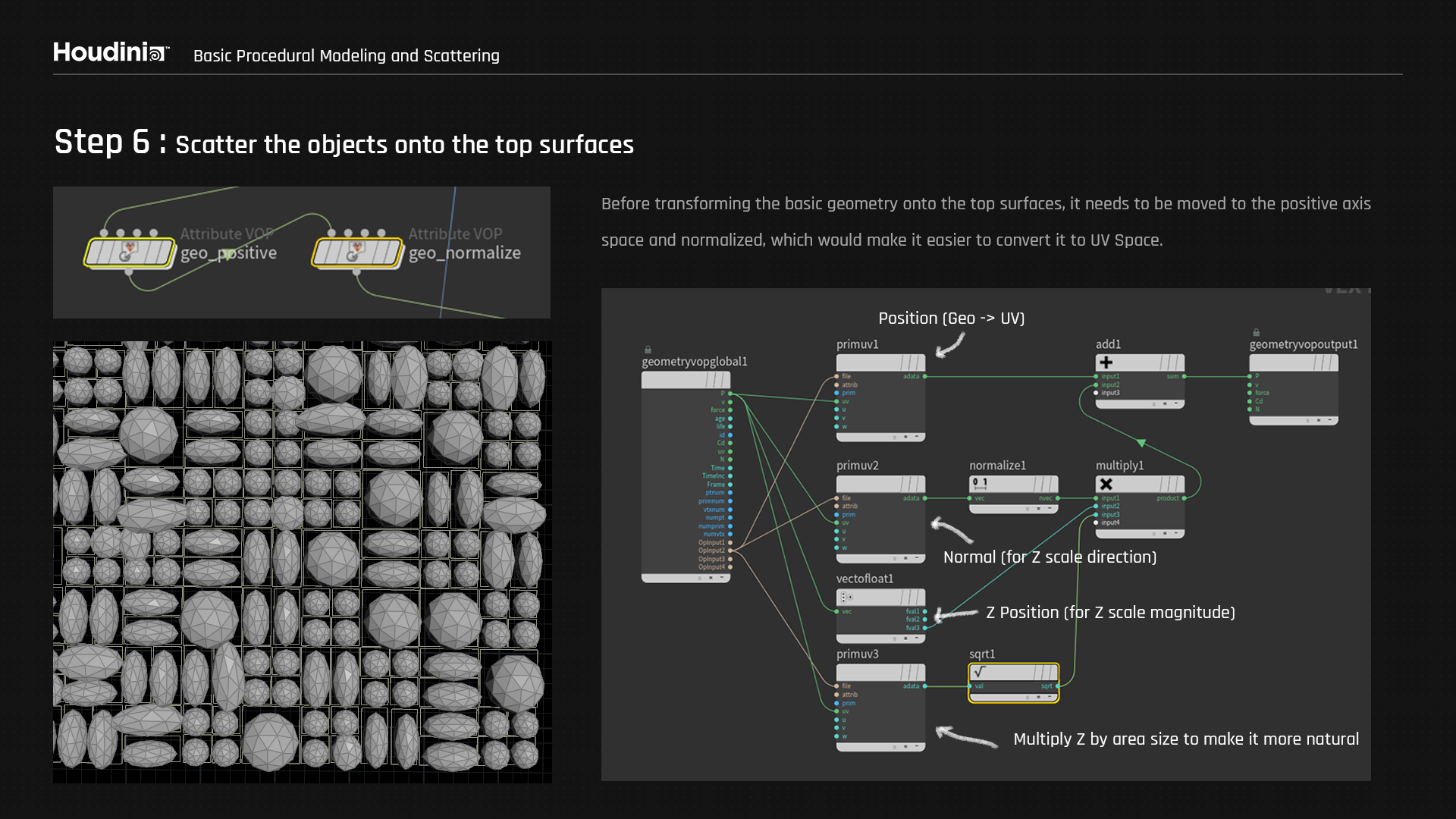Select the primuv2 node header
Image resolution: width=1456 pixels, height=819 pixels.
(x=880, y=484)
